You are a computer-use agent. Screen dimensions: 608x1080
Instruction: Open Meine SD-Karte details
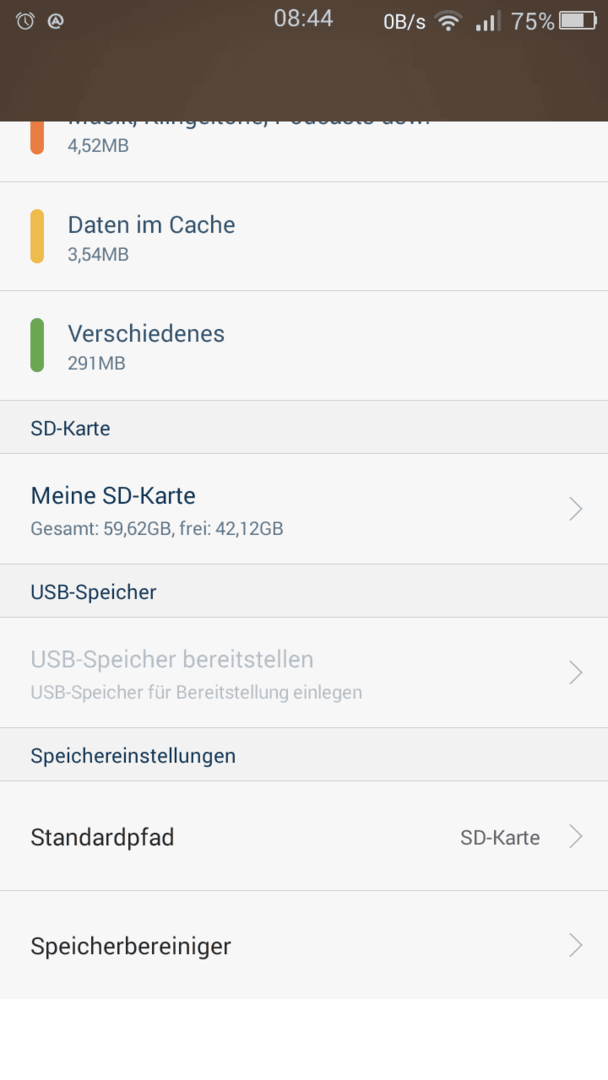pos(304,509)
